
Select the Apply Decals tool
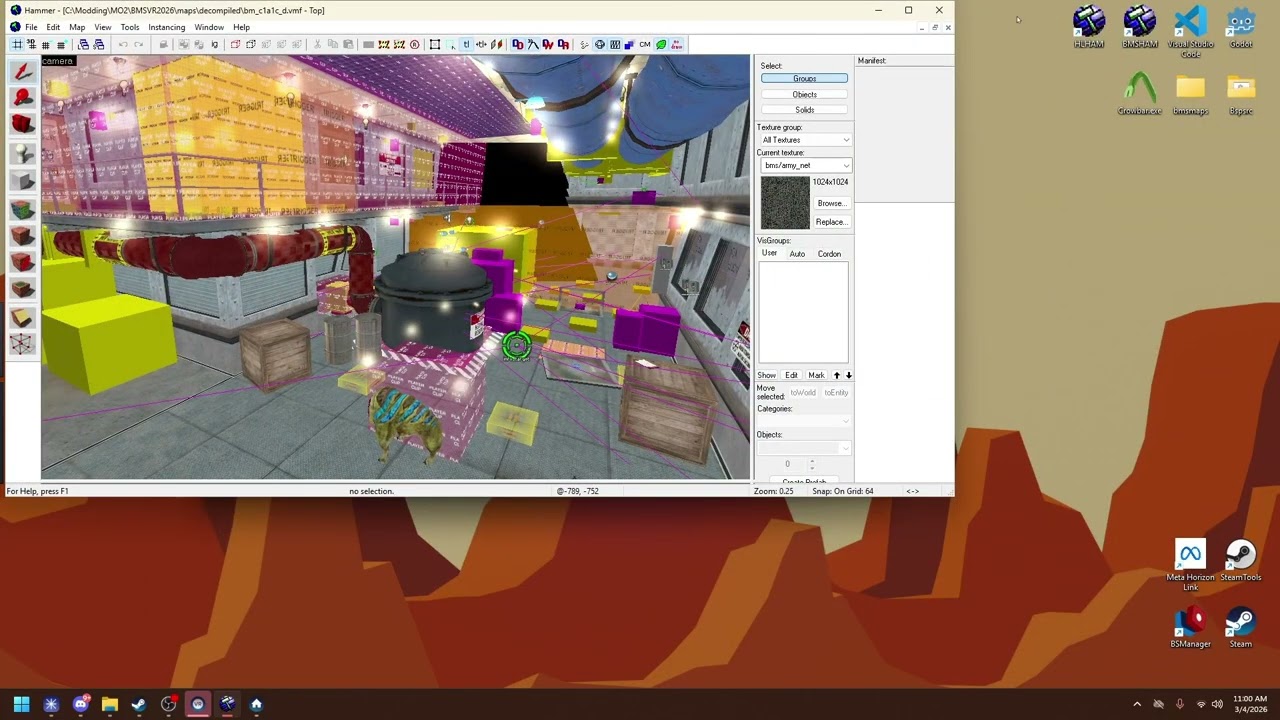(x=22, y=262)
